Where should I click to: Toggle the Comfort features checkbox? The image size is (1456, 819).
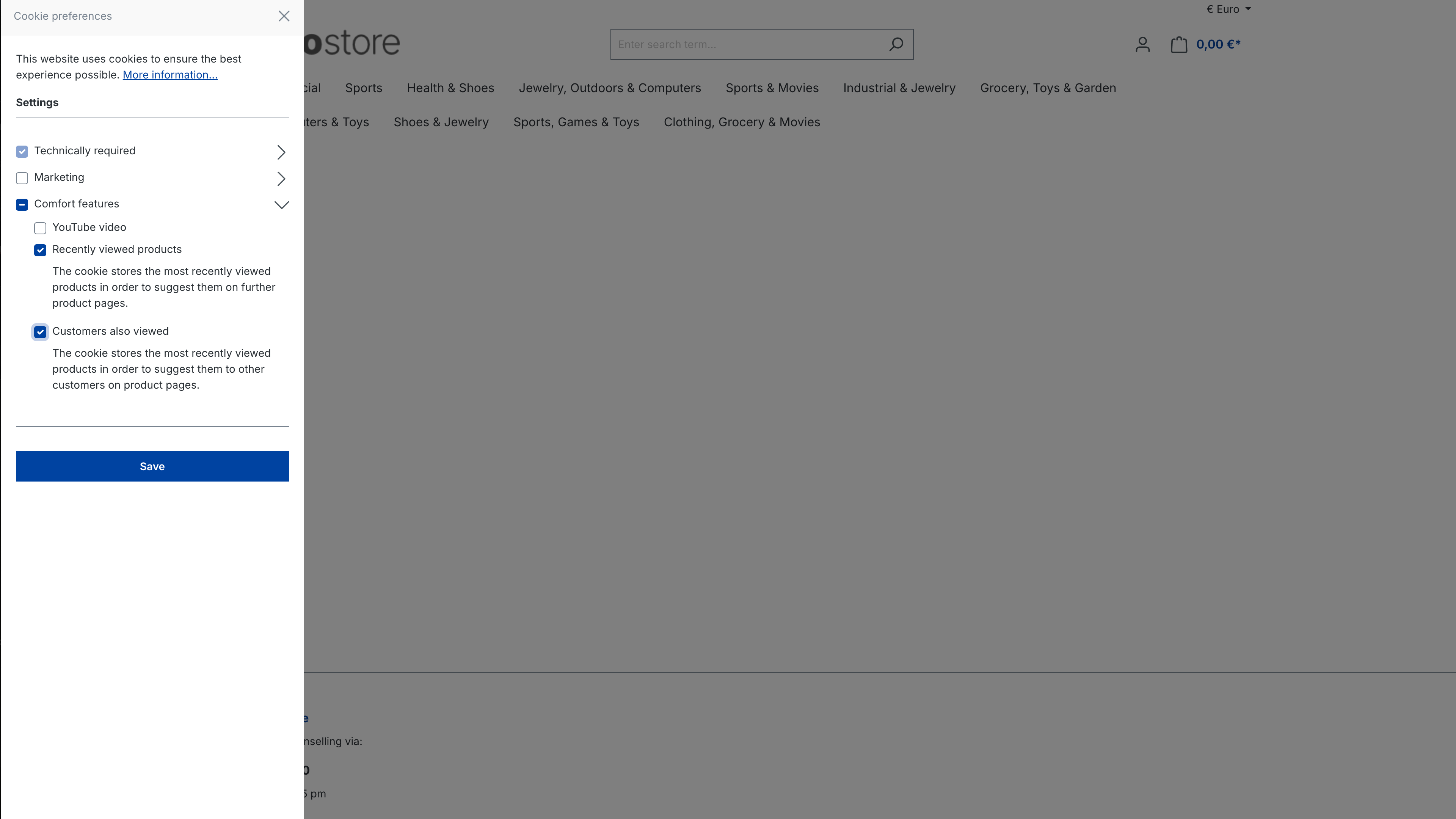click(x=22, y=205)
